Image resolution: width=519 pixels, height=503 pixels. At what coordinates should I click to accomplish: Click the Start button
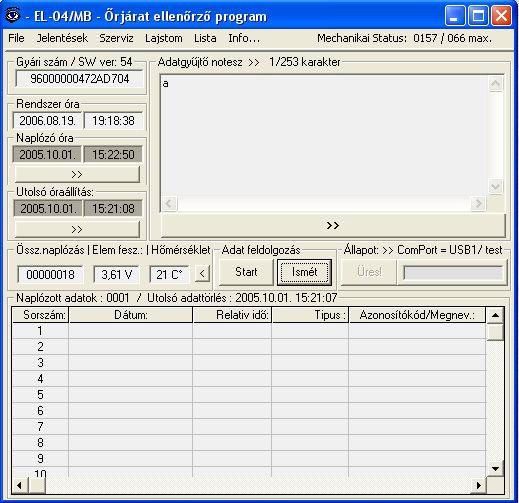click(246, 272)
